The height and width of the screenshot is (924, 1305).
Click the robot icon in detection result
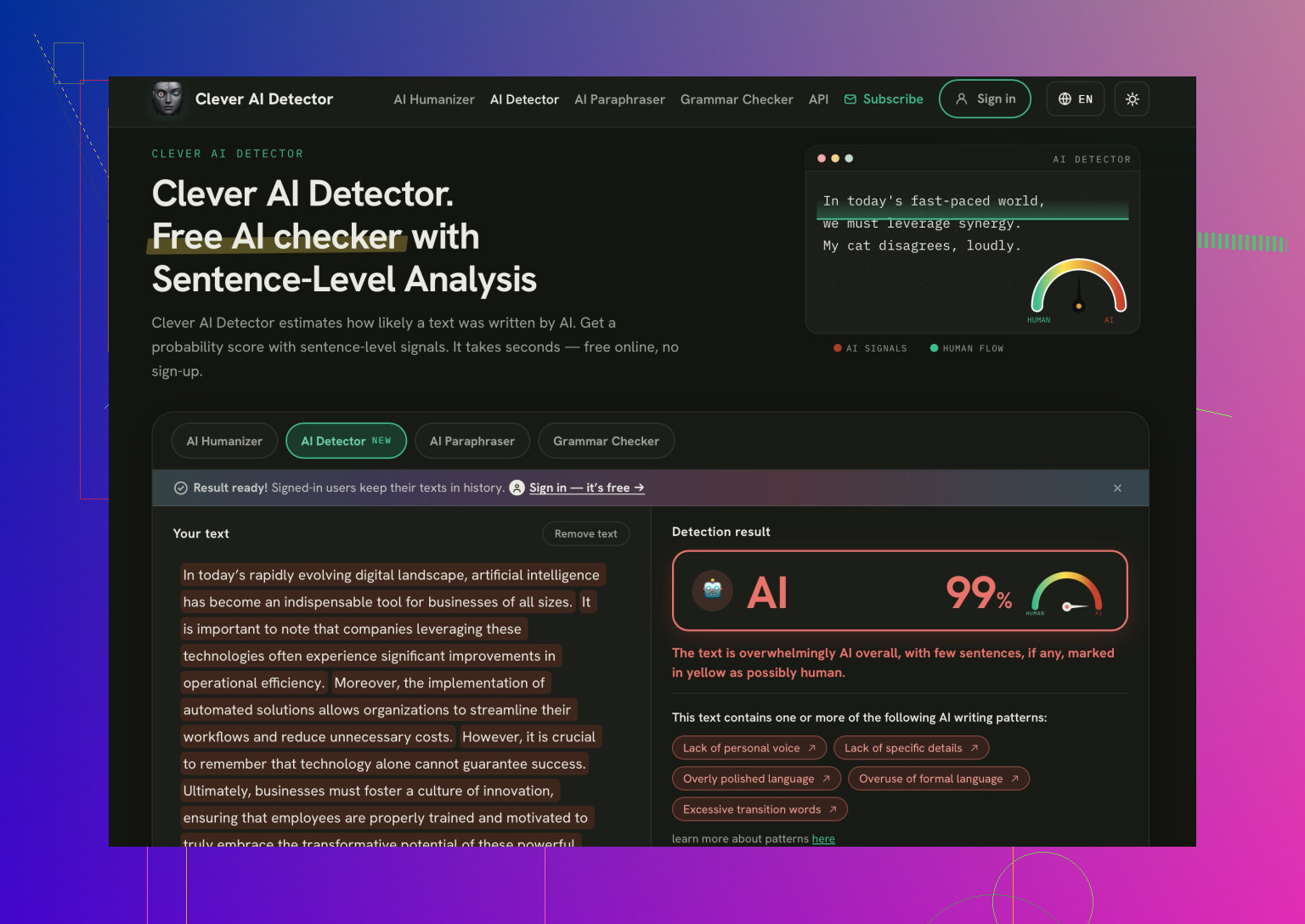712,590
